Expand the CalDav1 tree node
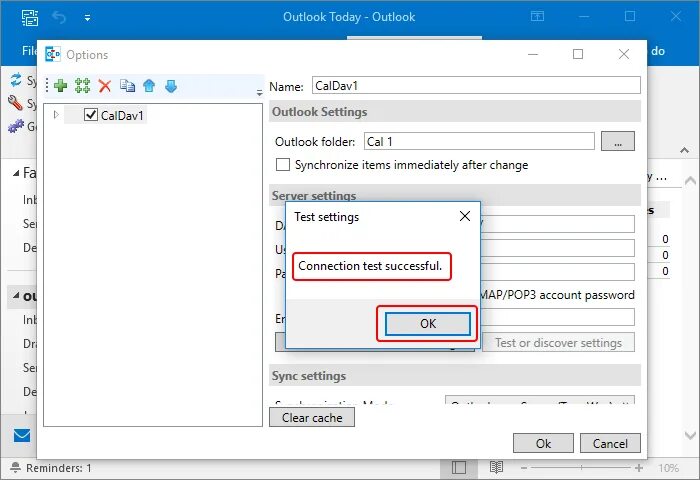Image resolution: width=700 pixels, height=480 pixels. click(56, 115)
